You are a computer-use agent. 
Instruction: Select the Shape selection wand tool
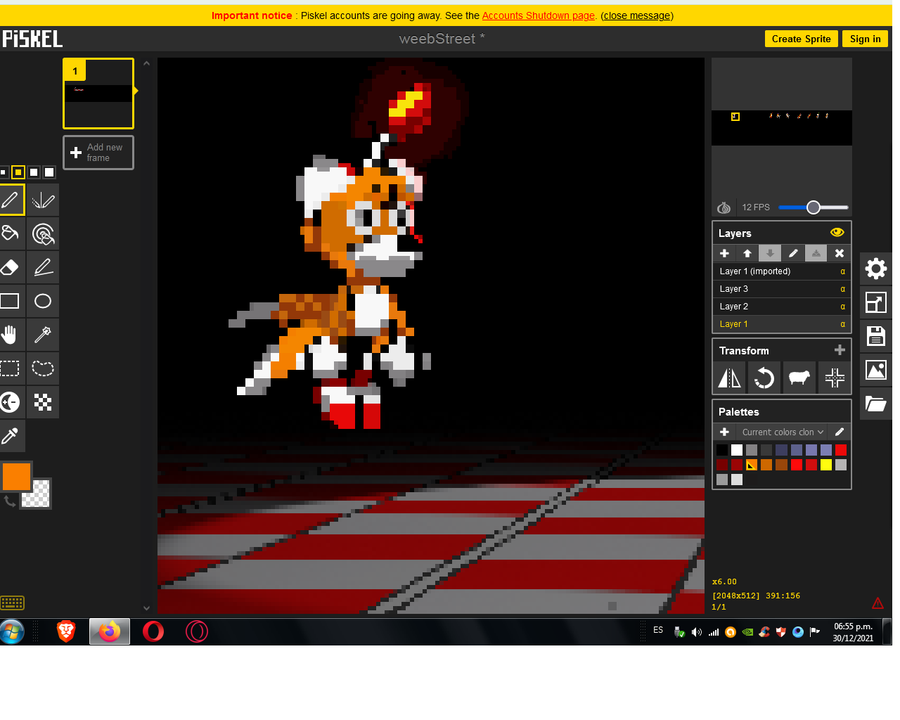[43, 334]
